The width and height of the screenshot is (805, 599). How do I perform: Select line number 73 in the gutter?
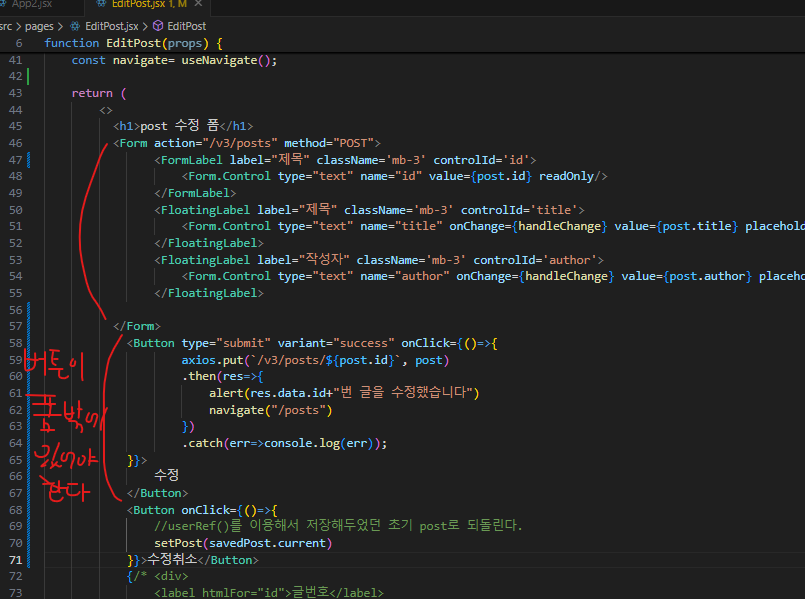coord(15,593)
